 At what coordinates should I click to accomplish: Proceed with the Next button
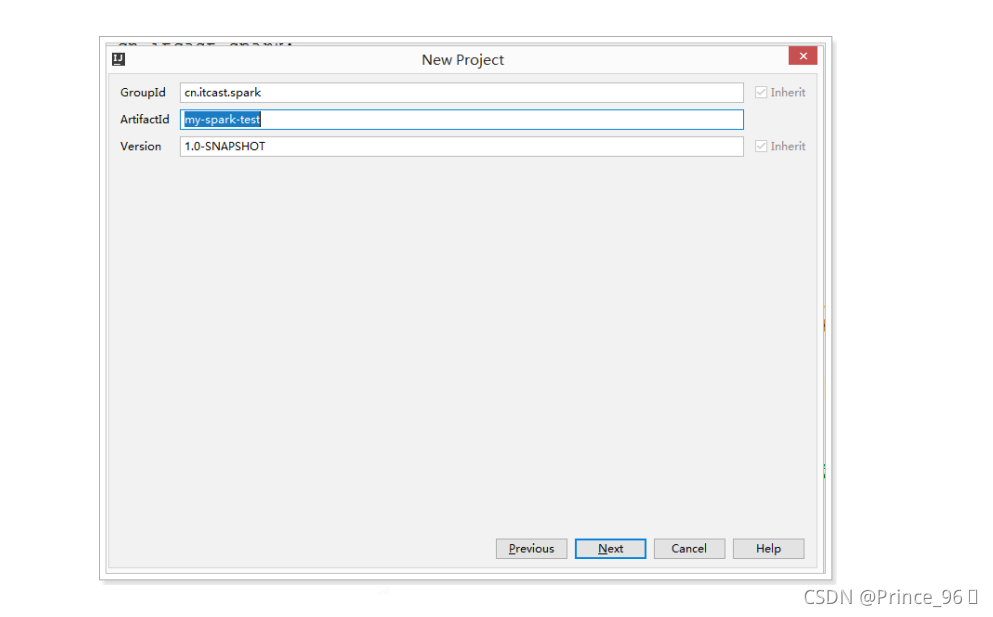click(610, 549)
